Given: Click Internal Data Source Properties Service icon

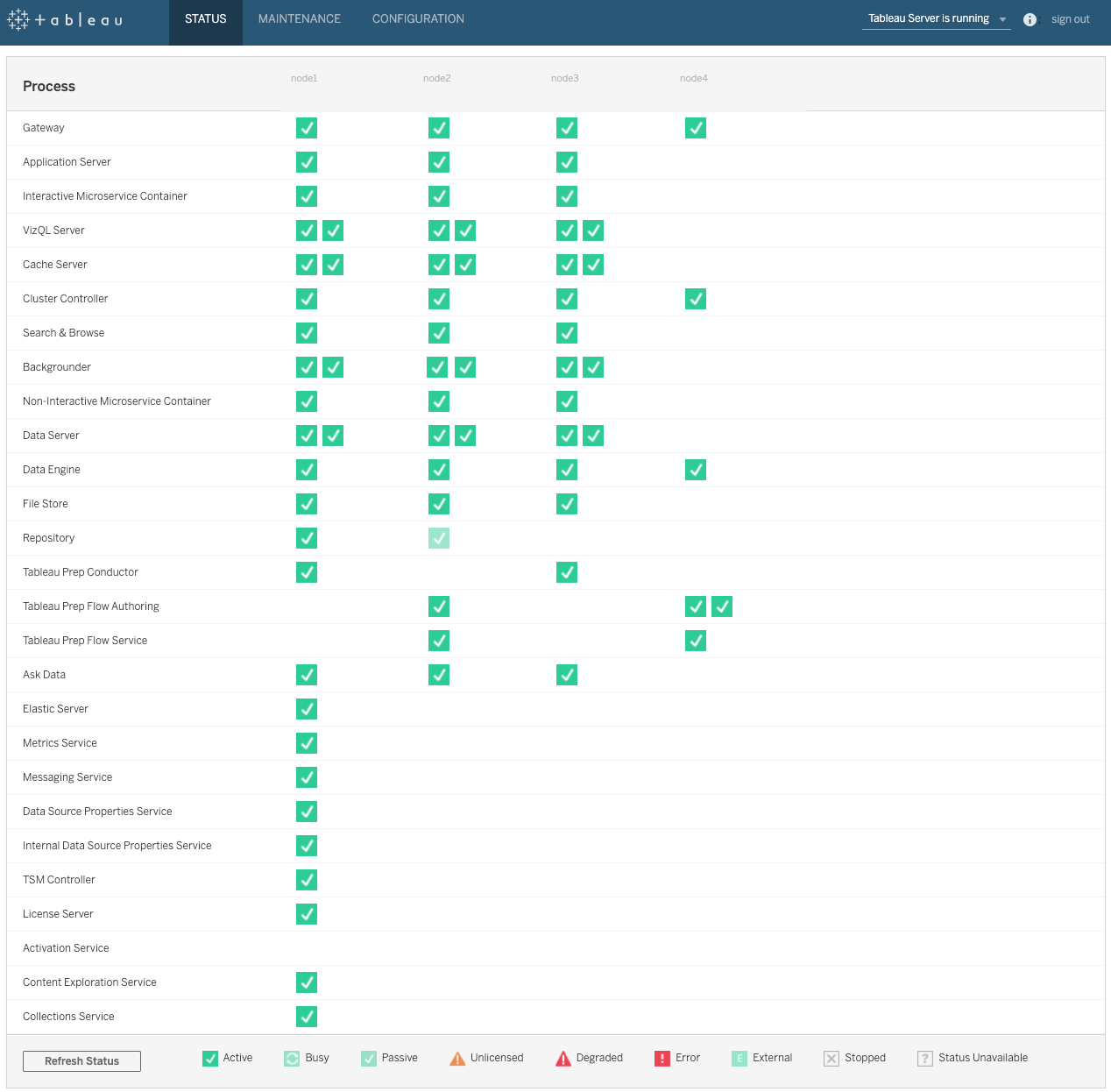Looking at the screenshot, I should coord(307,846).
